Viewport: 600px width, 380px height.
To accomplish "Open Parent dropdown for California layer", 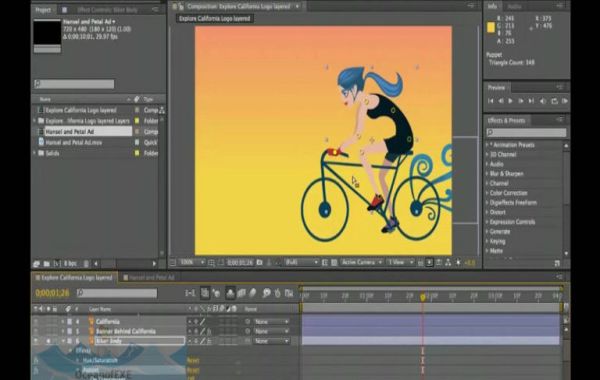I will point(272,322).
